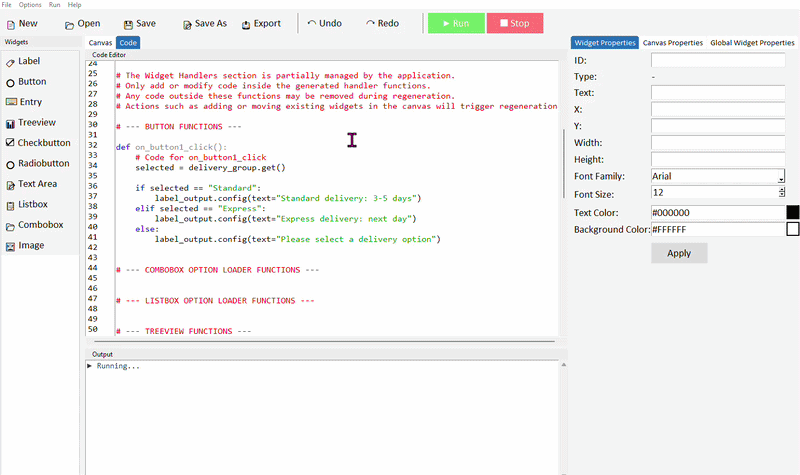Click the black Text Color swatch
Viewport: 800px width, 475px height.
coord(792,212)
